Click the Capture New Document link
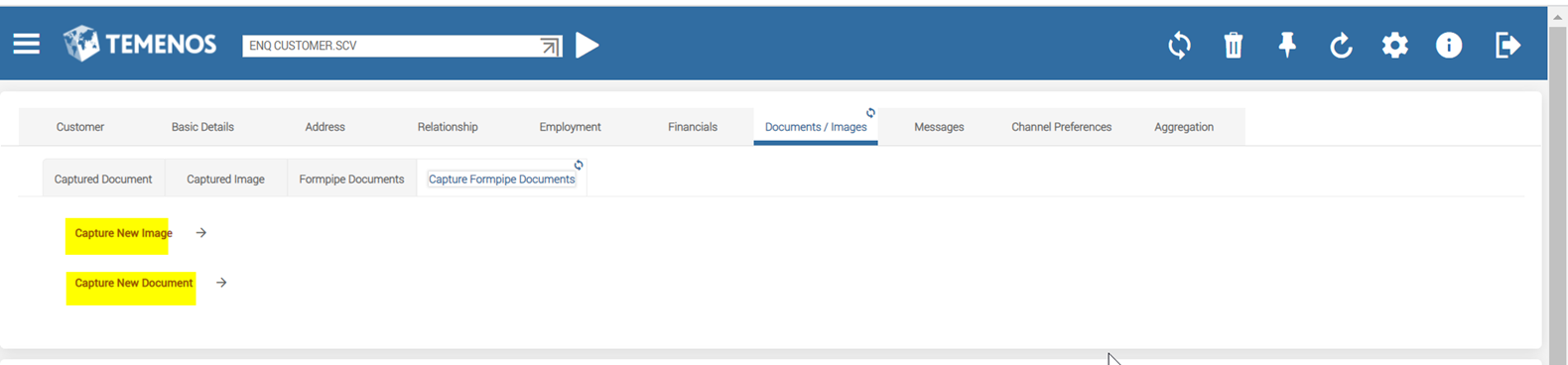Image resolution: width=1568 pixels, height=365 pixels. pos(134,284)
